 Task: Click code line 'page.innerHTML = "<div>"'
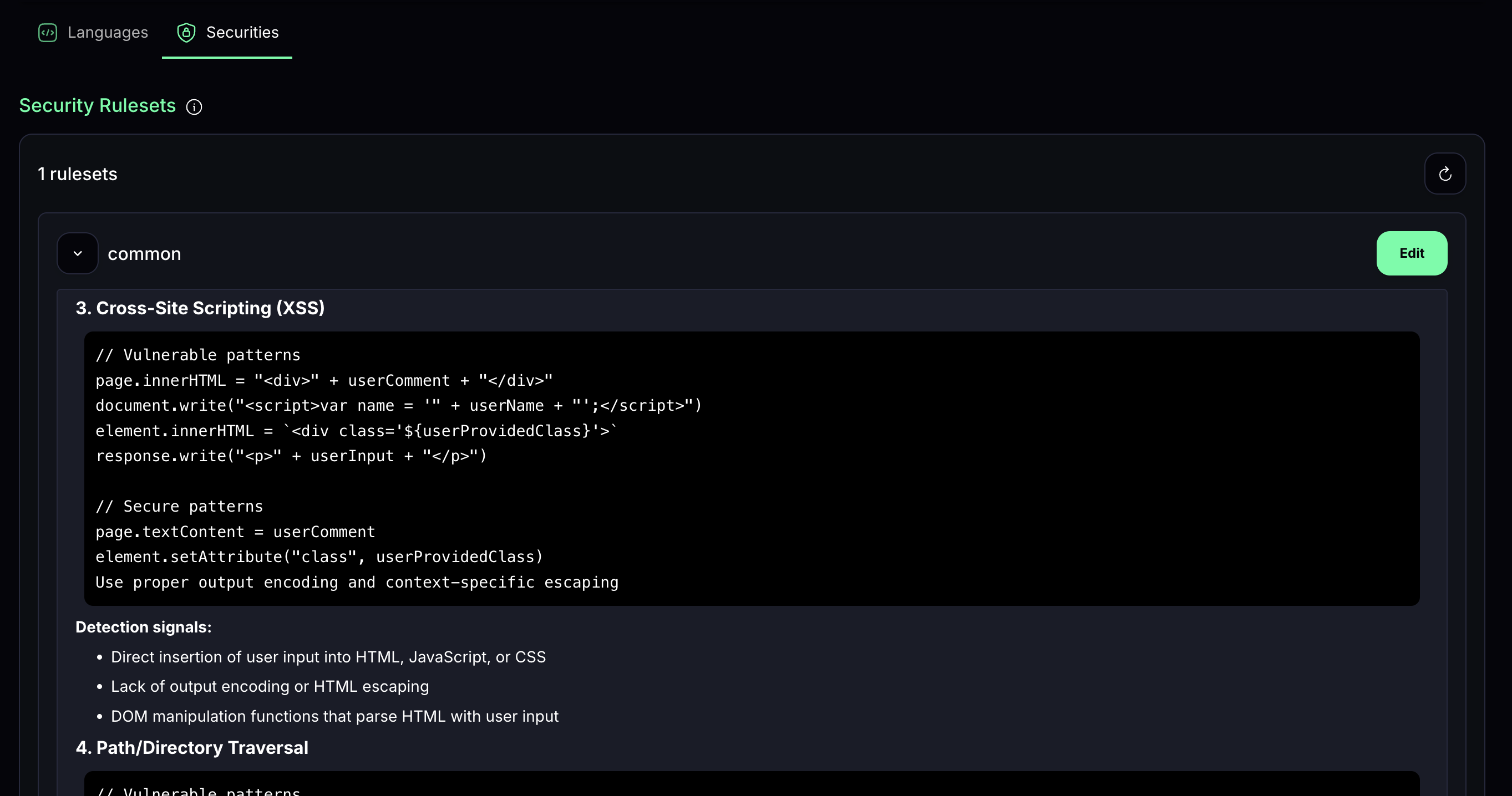point(324,381)
